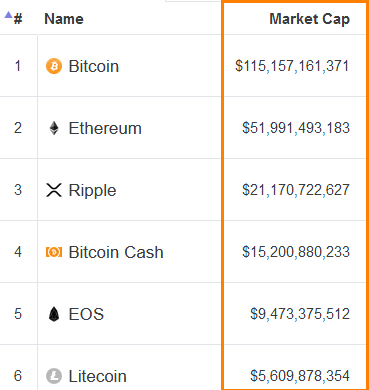Toggle rank sort arrow beside # header

(x=8, y=14)
